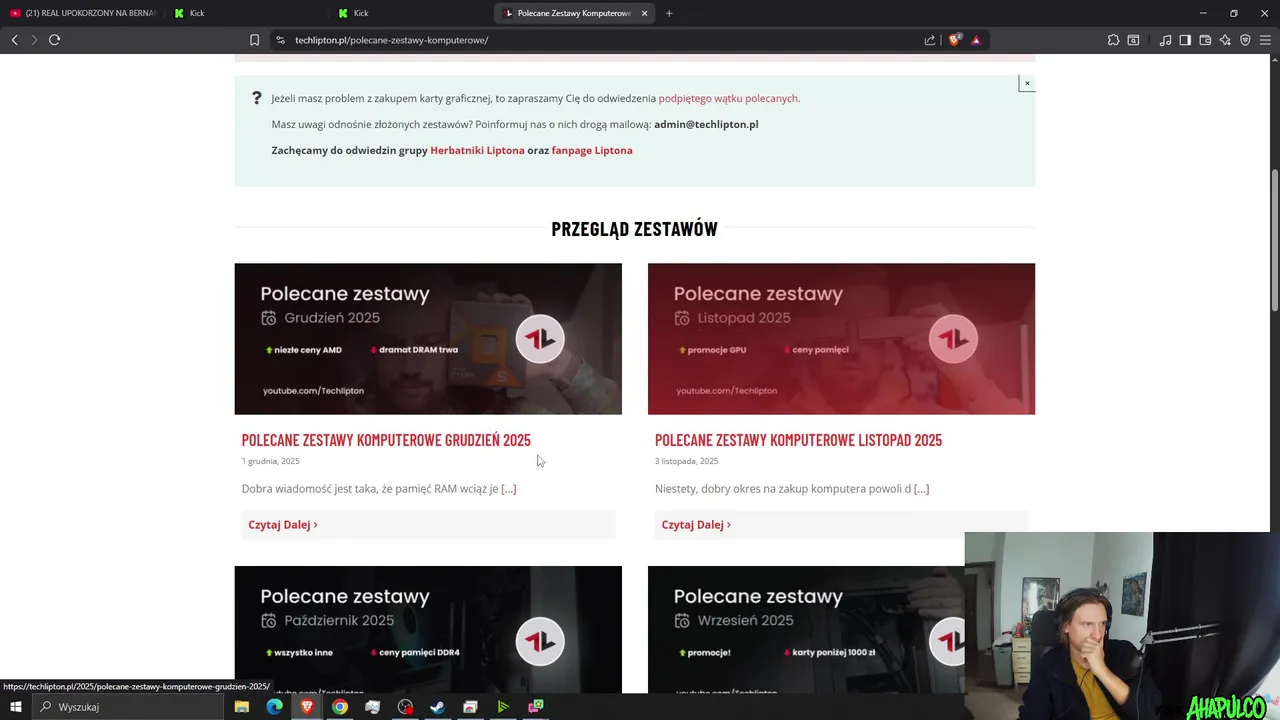Open Polecane Zestawy Komputerowe Listopad 2025 title
The height and width of the screenshot is (720, 1280).
point(798,440)
